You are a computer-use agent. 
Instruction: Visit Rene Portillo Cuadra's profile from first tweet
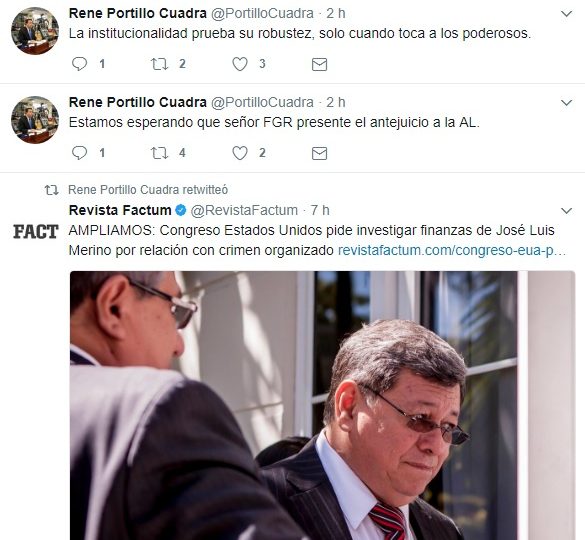coord(138,13)
